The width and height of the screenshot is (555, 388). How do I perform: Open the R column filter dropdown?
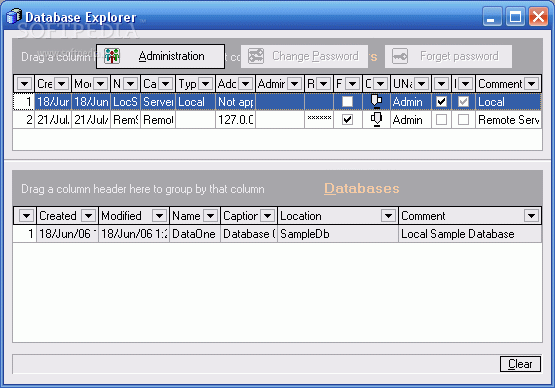(x=324, y=84)
